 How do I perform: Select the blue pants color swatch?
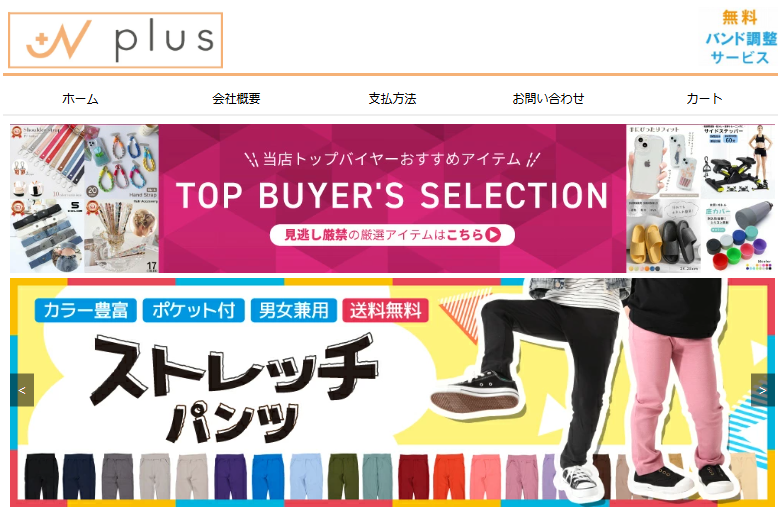pyautogui.click(x=268, y=476)
